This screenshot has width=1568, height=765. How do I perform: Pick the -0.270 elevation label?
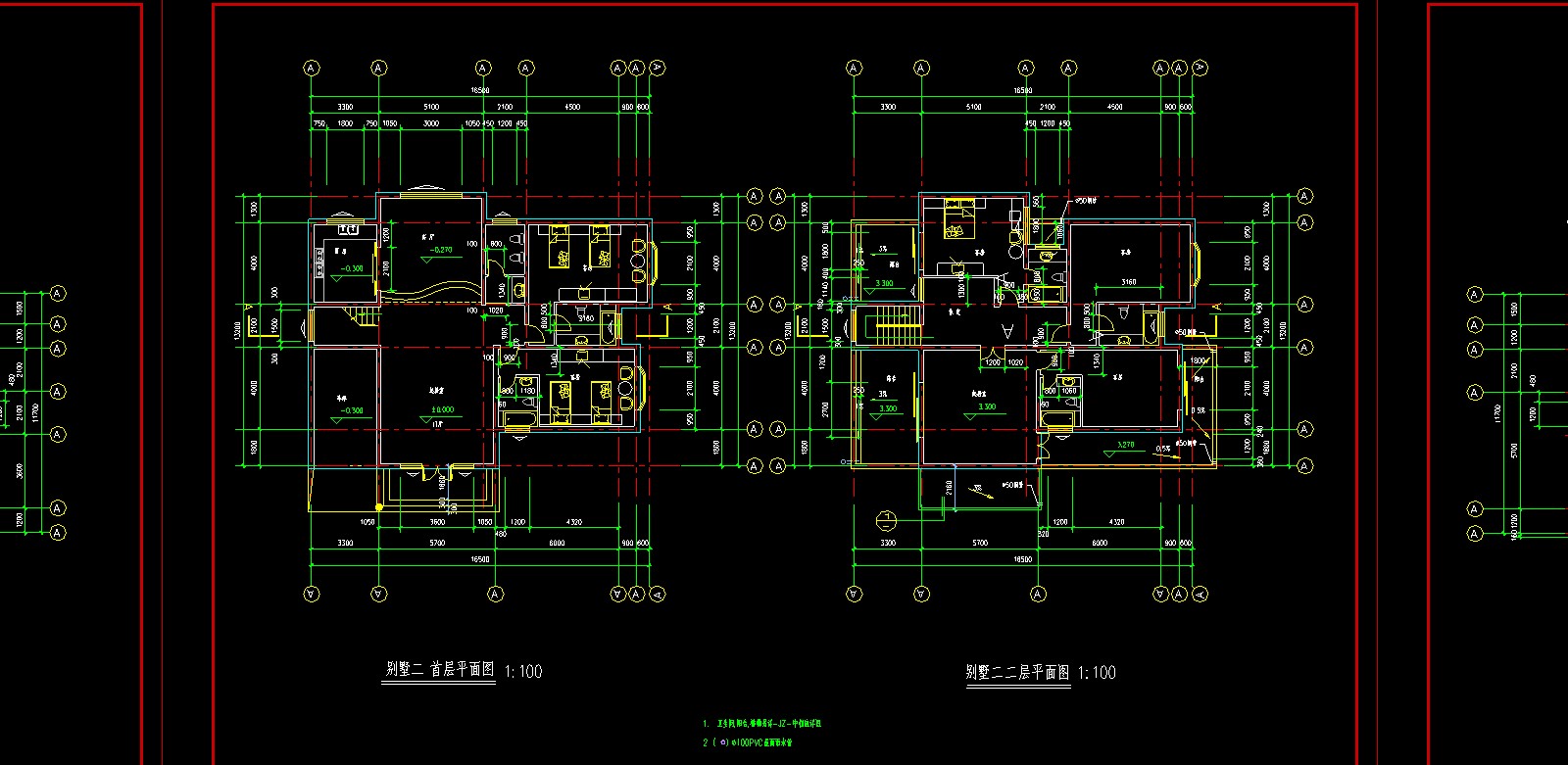coord(440,250)
